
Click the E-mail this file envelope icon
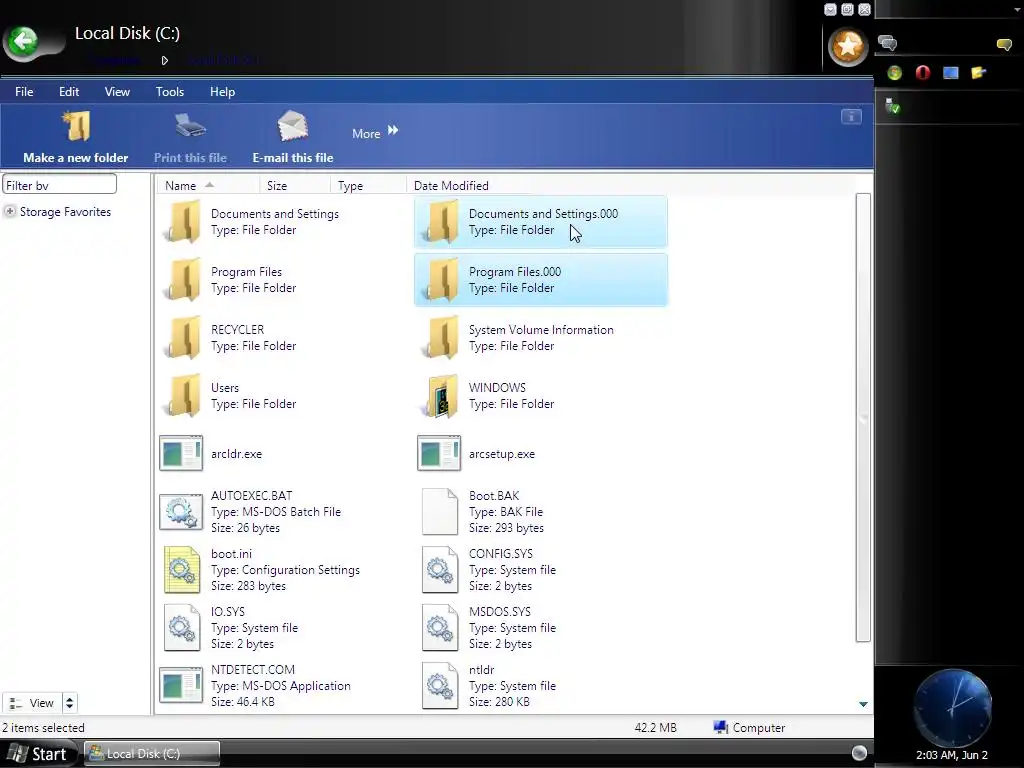click(x=292, y=126)
